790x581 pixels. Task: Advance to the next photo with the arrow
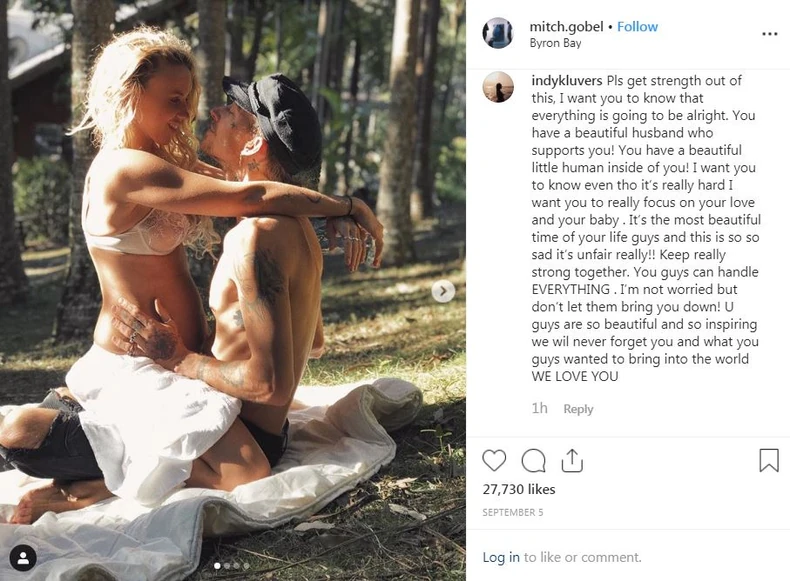tap(443, 291)
